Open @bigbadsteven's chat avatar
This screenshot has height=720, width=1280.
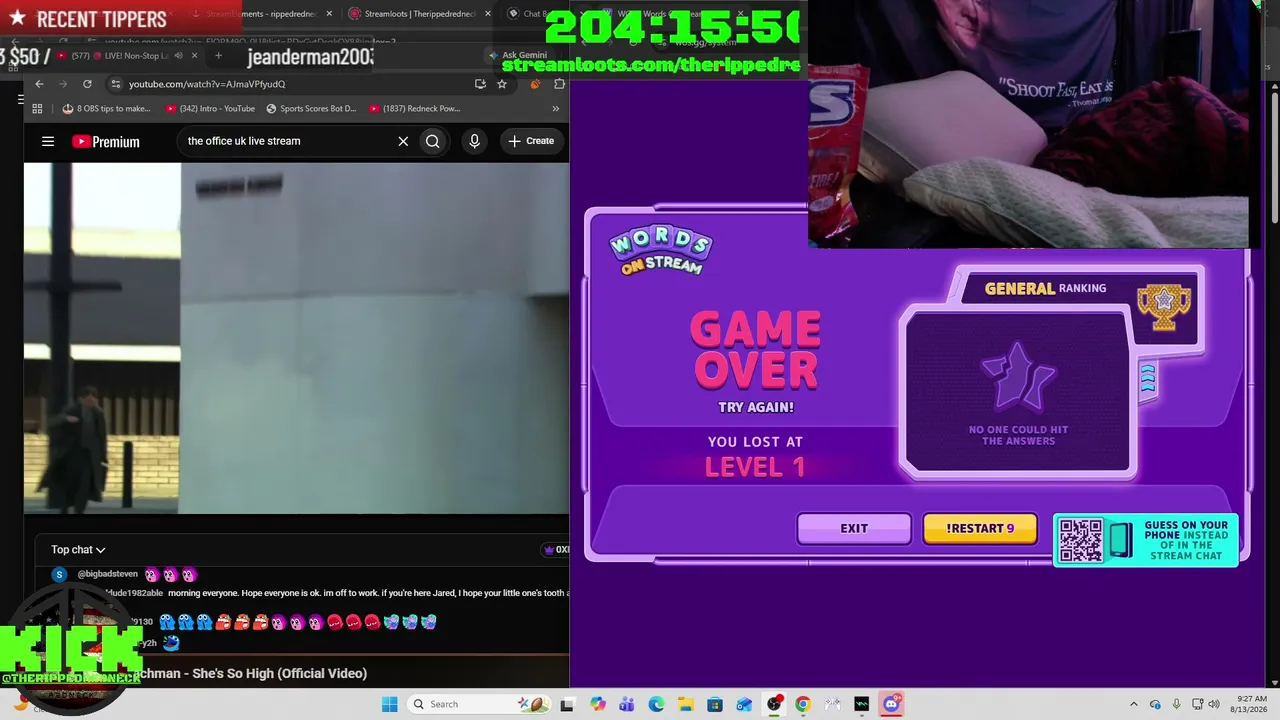point(59,575)
